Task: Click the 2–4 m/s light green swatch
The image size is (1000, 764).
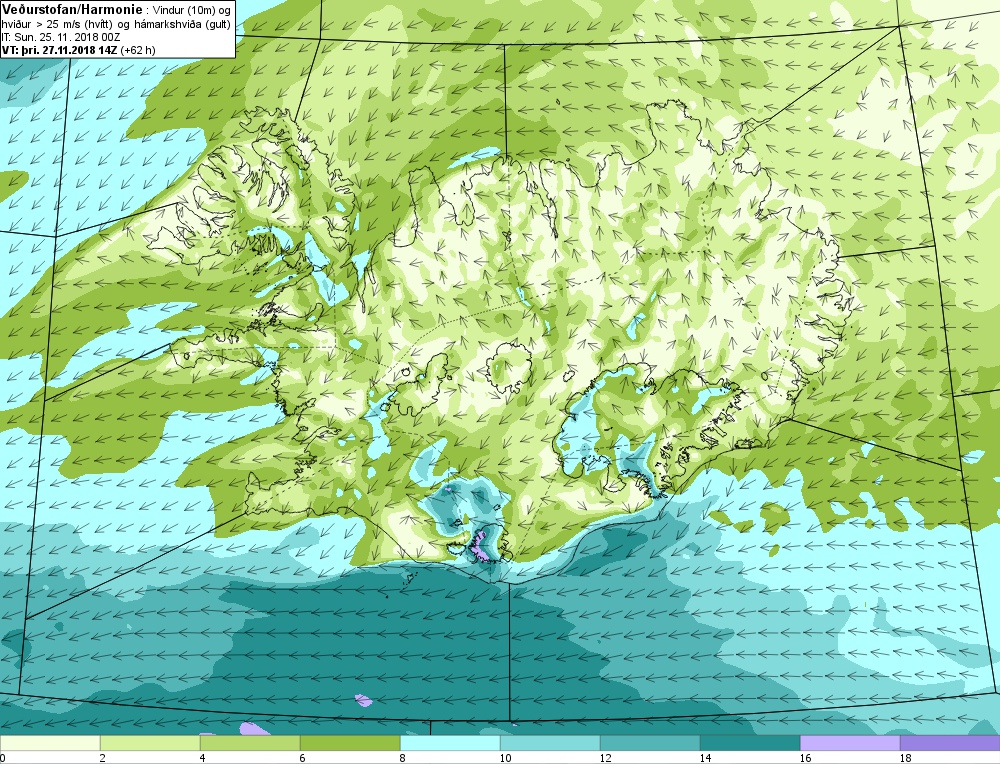Action: [x=150, y=743]
